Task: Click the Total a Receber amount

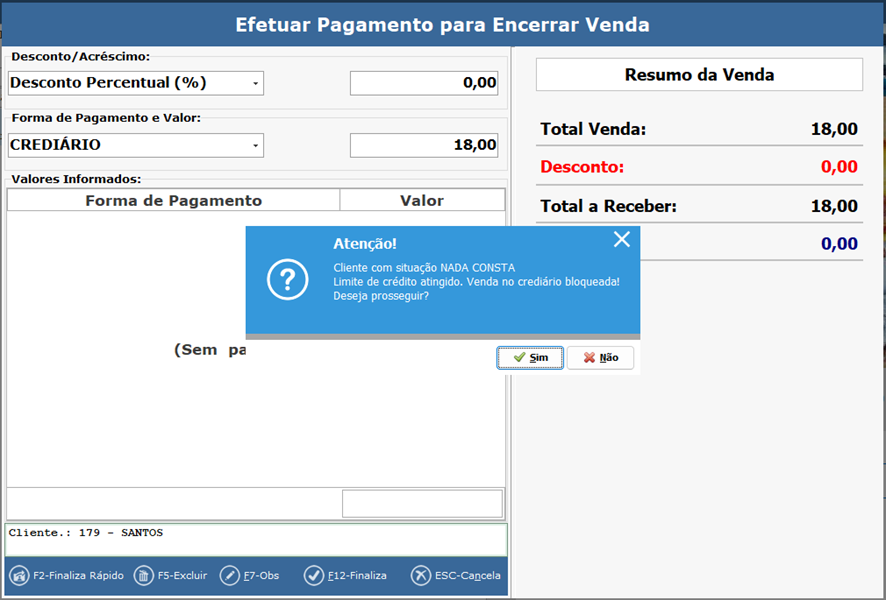Action: pyautogui.click(x=833, y=207)
